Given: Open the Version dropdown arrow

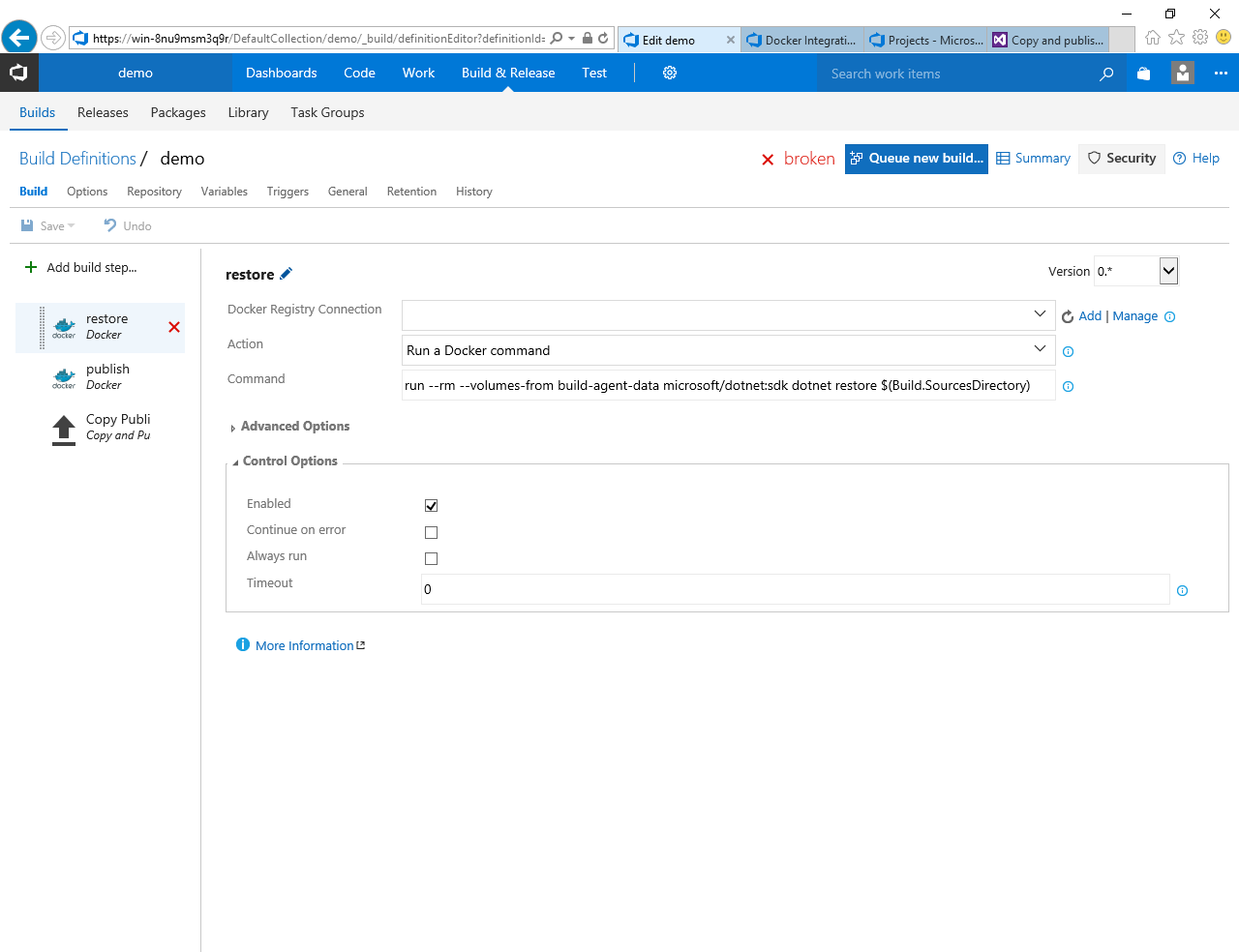Looking at the screenshot, I should (1168, 271).
